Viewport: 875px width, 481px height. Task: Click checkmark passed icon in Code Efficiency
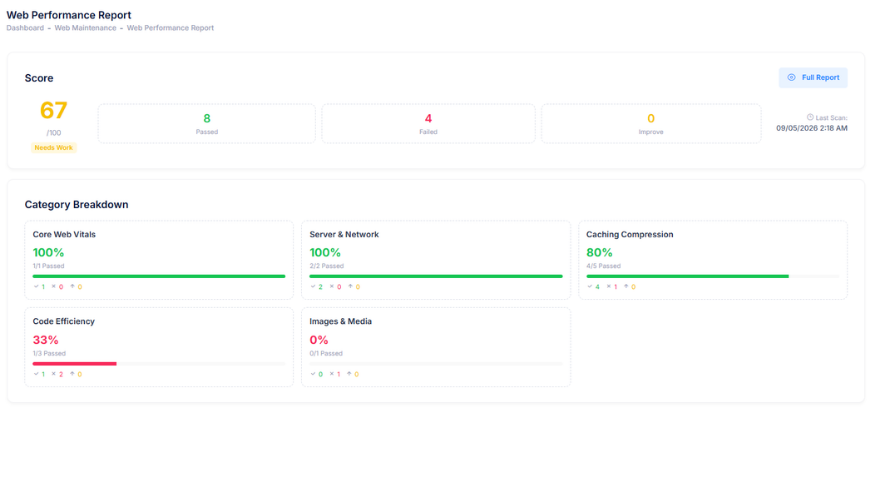[36, 374]
